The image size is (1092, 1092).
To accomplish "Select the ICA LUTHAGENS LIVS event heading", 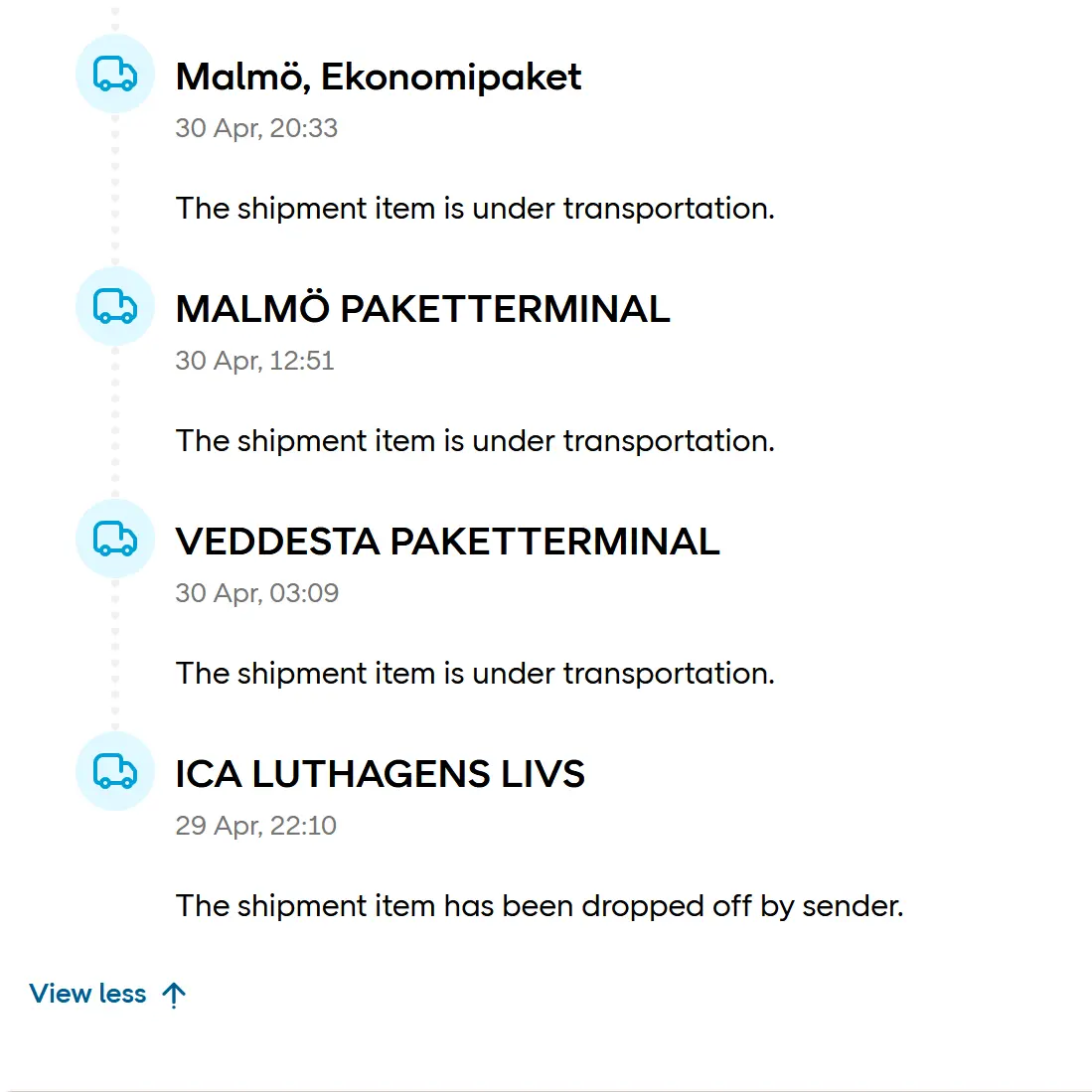I will point(380,774).
